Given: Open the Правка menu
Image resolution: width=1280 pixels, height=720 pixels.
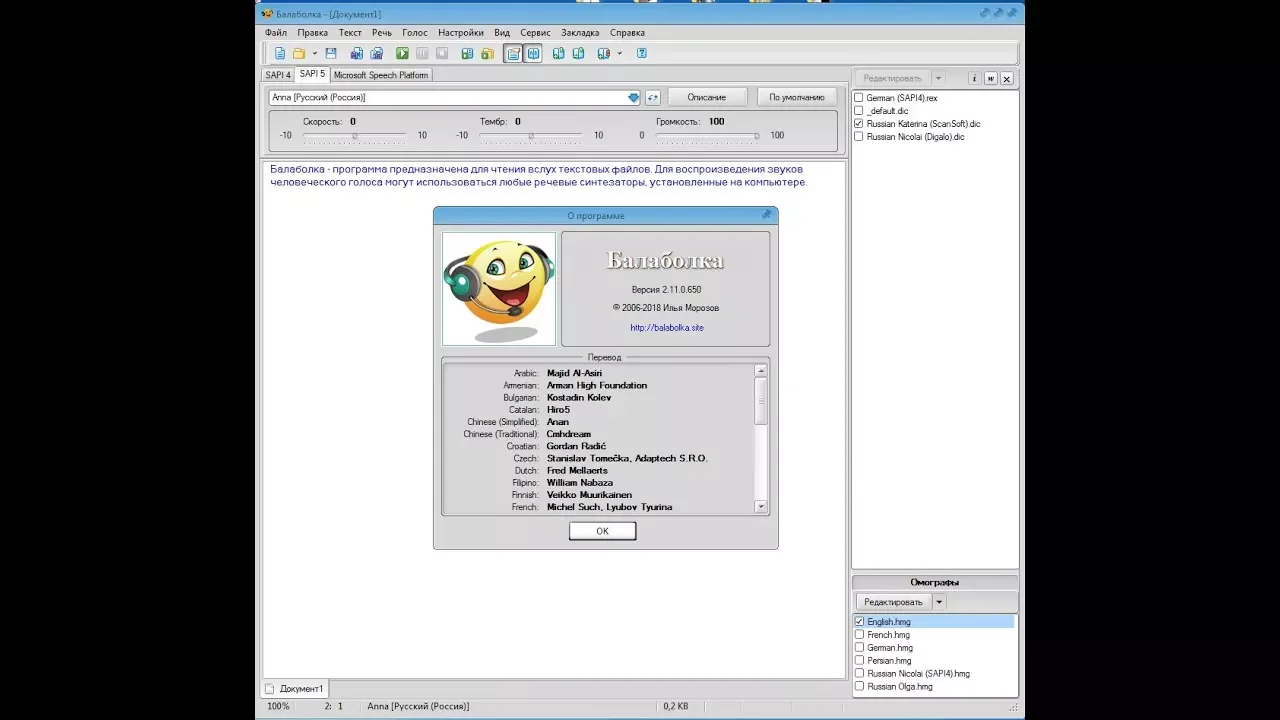Looking at the screenshot, I should click(313, 33).
